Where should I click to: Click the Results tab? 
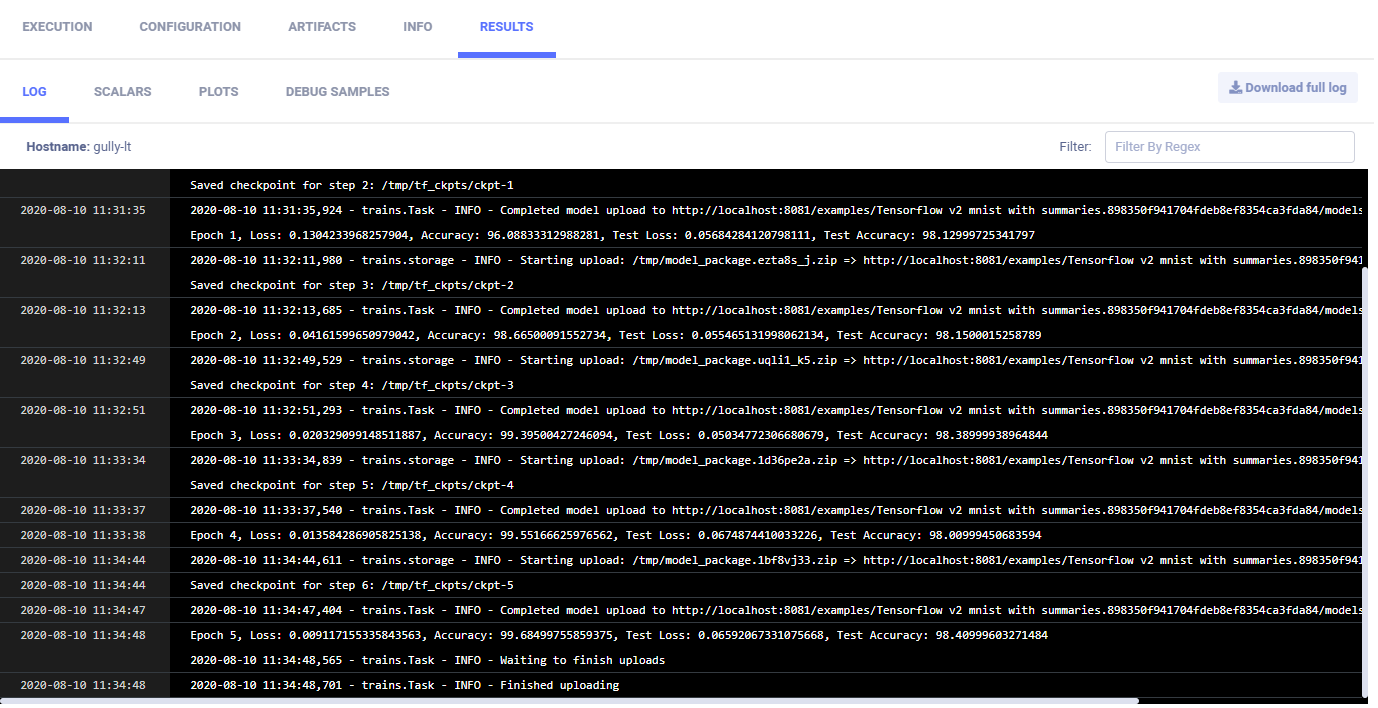pos(506,27)
